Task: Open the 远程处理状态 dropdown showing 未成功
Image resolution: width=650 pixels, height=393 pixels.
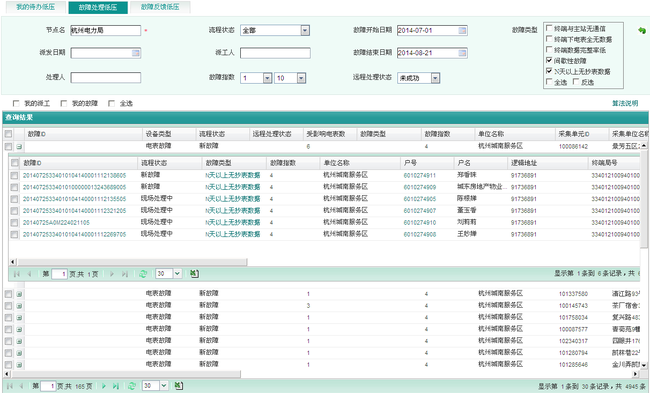Action: [x=435, y=78]
